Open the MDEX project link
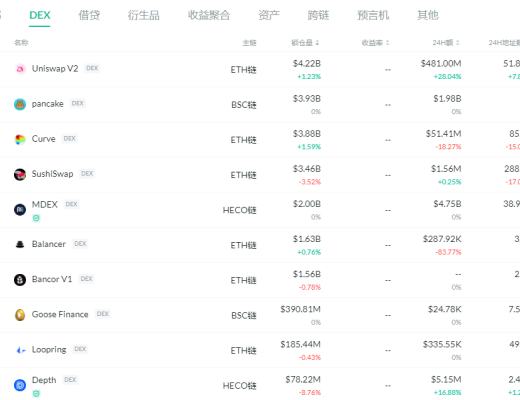Screen dimensions: 520x400 coord(45,204)
